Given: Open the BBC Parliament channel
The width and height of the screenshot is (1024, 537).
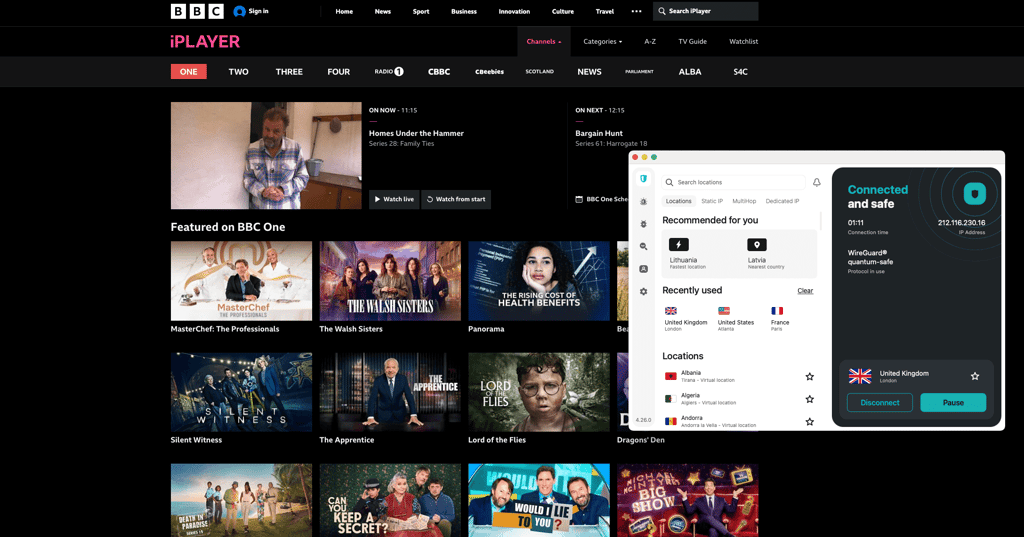Looking at the screenshot, I should pos(639,71).
